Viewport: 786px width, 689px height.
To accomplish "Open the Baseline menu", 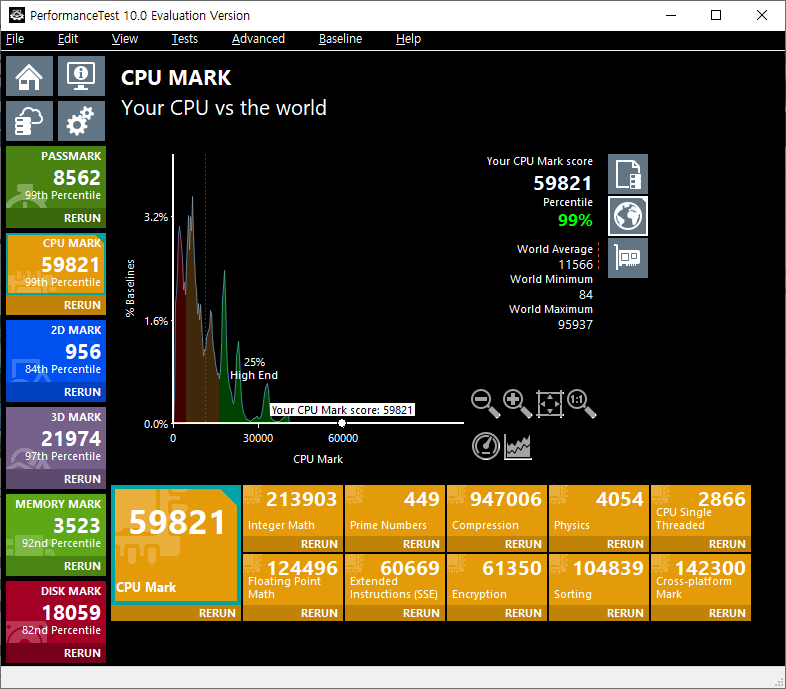I will click(340, 39).
